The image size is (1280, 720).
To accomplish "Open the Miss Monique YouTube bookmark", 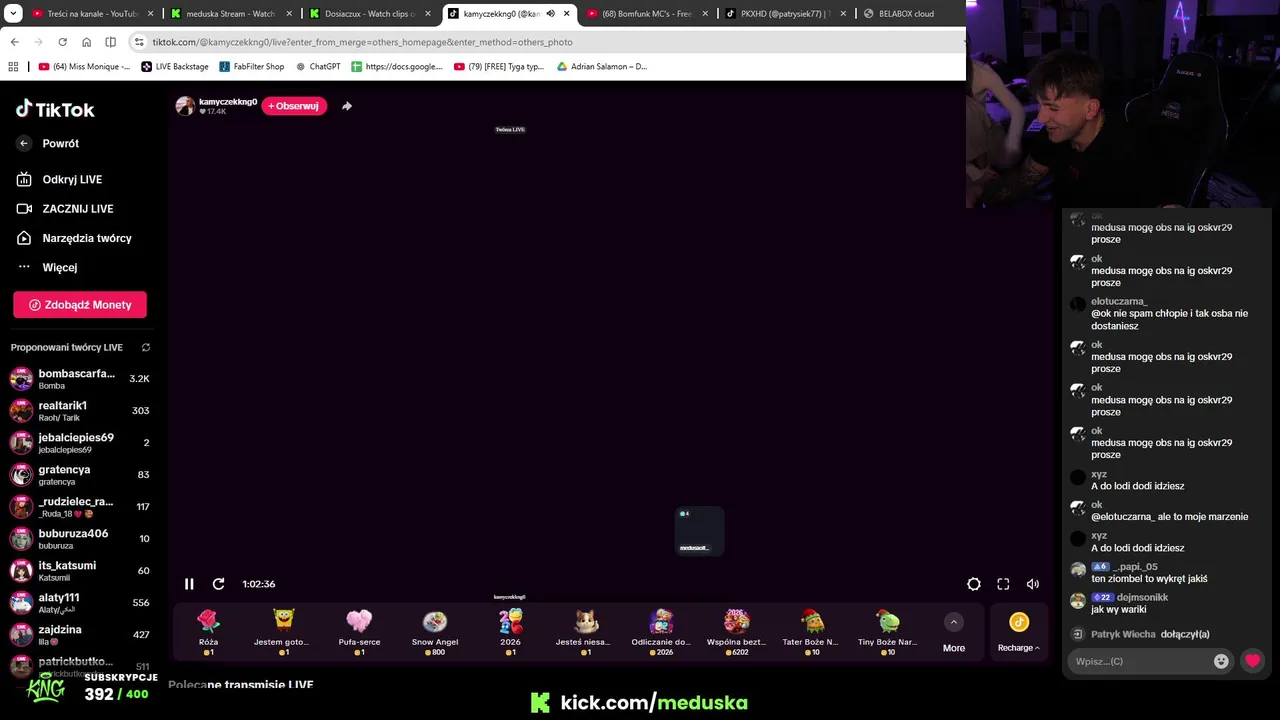I will click(84, 67).
